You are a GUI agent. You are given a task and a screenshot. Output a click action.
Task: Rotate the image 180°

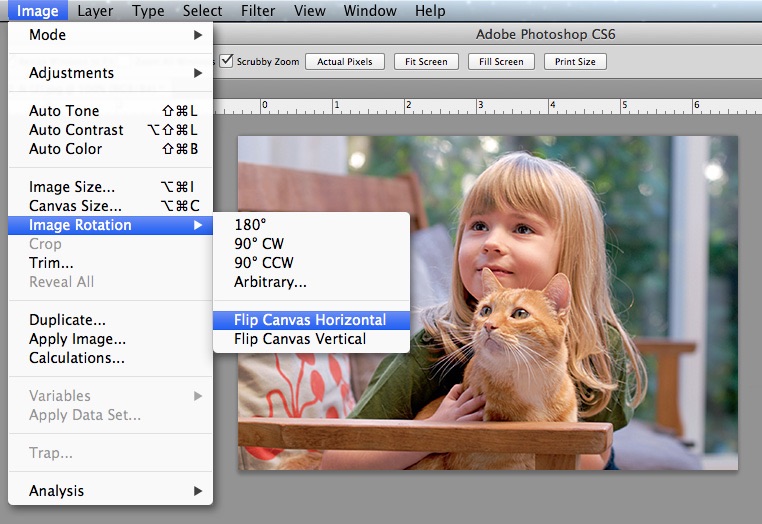click(251, 225)
